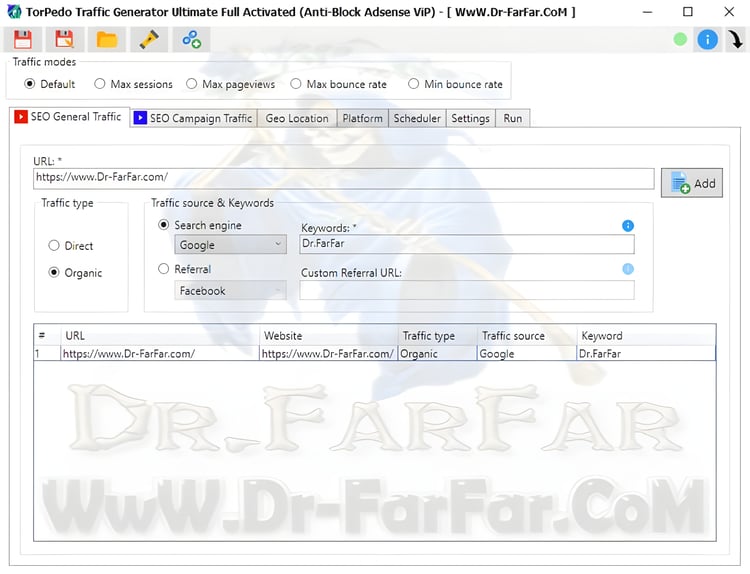Screen dimensions: 750x574
Task: Click the Traffic type column header
Action: coord(437,336)
